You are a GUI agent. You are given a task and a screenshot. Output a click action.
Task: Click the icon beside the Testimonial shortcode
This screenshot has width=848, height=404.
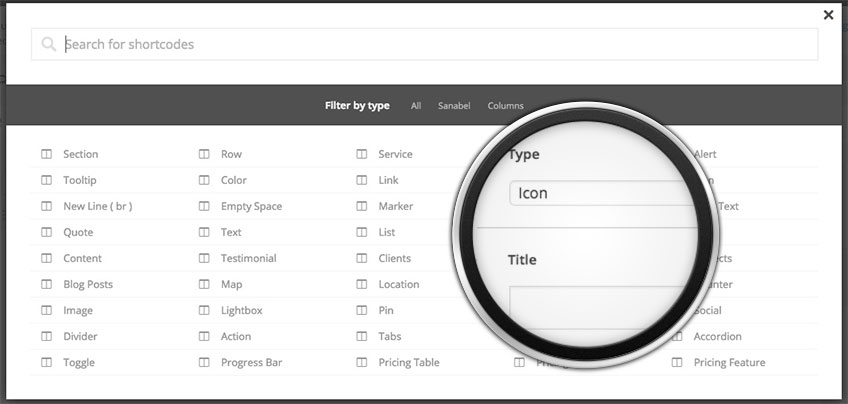204,259
